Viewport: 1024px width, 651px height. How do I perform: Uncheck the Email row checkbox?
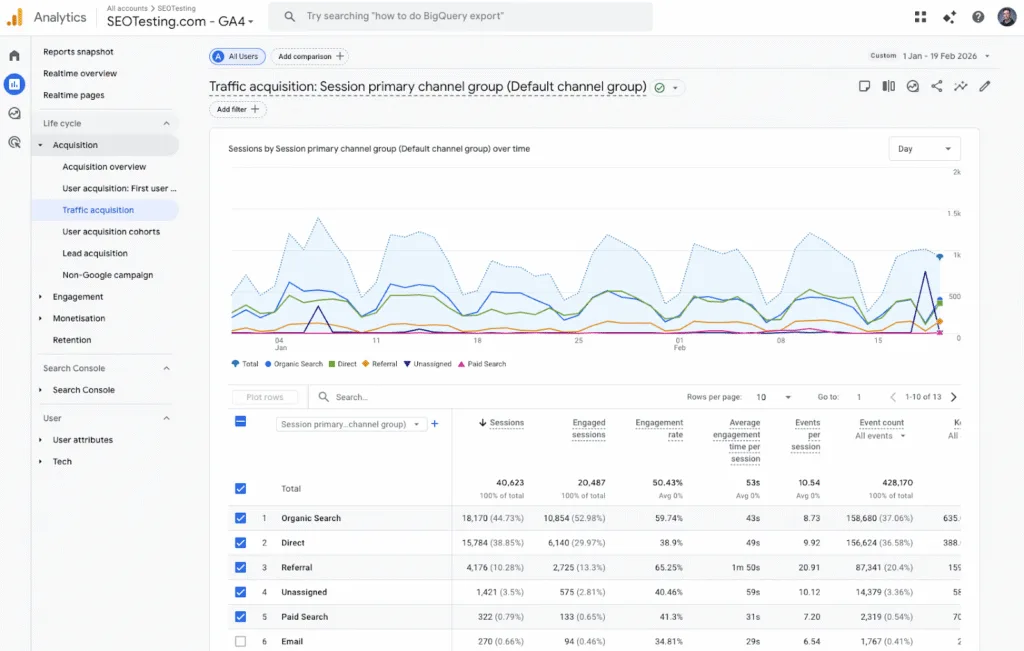tap(240, 640)
